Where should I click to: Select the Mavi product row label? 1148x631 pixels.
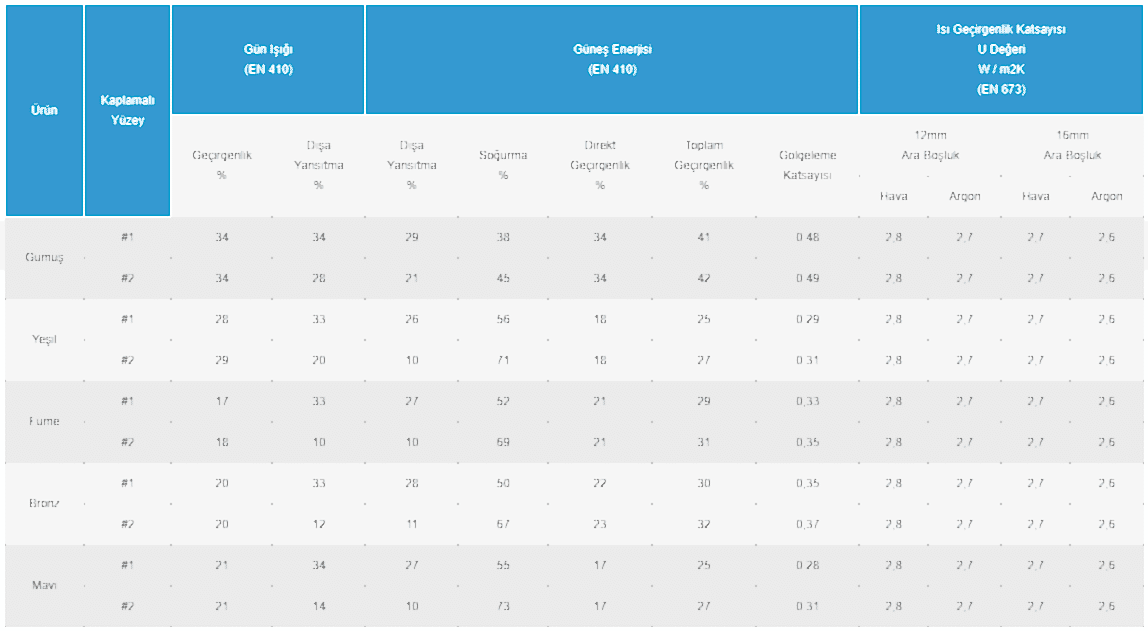pyautogui.click(x=44, y=586)
